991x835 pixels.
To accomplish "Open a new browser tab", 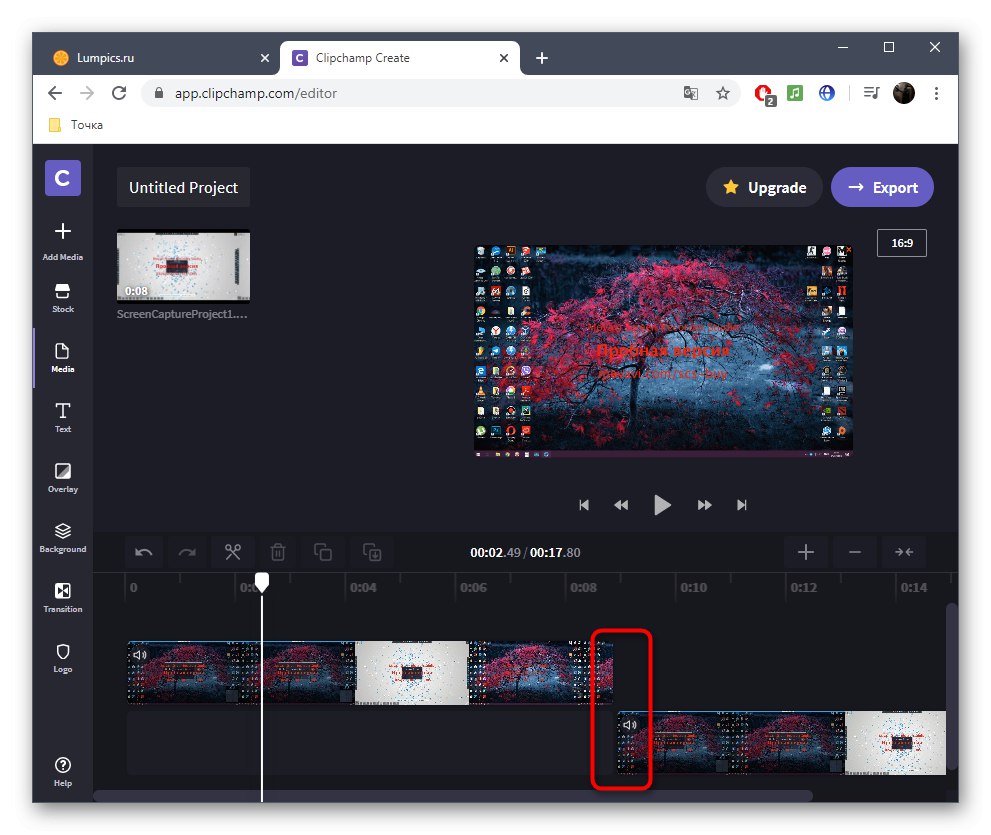I will 541,58.
